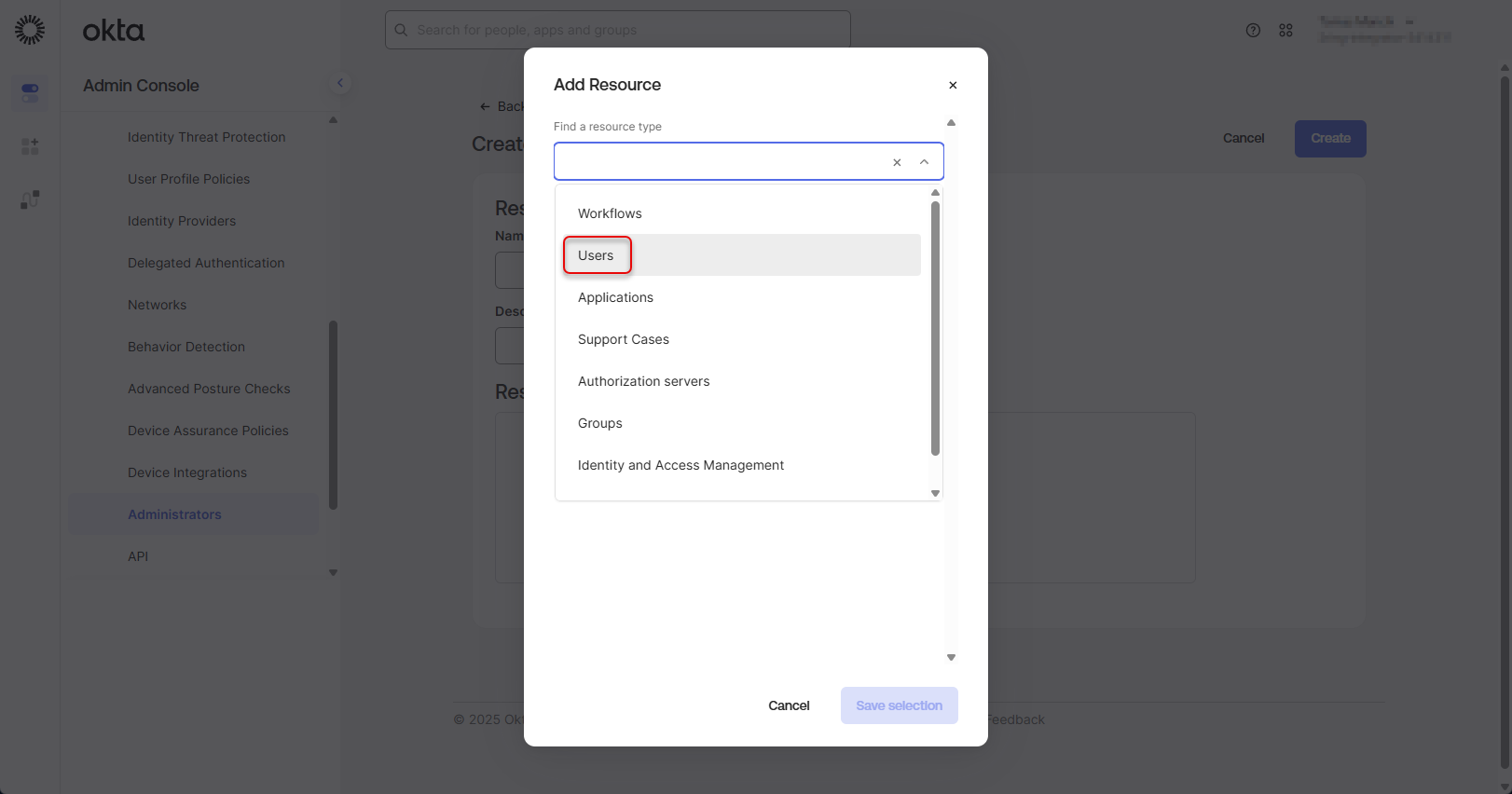Open the help question mark icon

[x=1253, y=30]
